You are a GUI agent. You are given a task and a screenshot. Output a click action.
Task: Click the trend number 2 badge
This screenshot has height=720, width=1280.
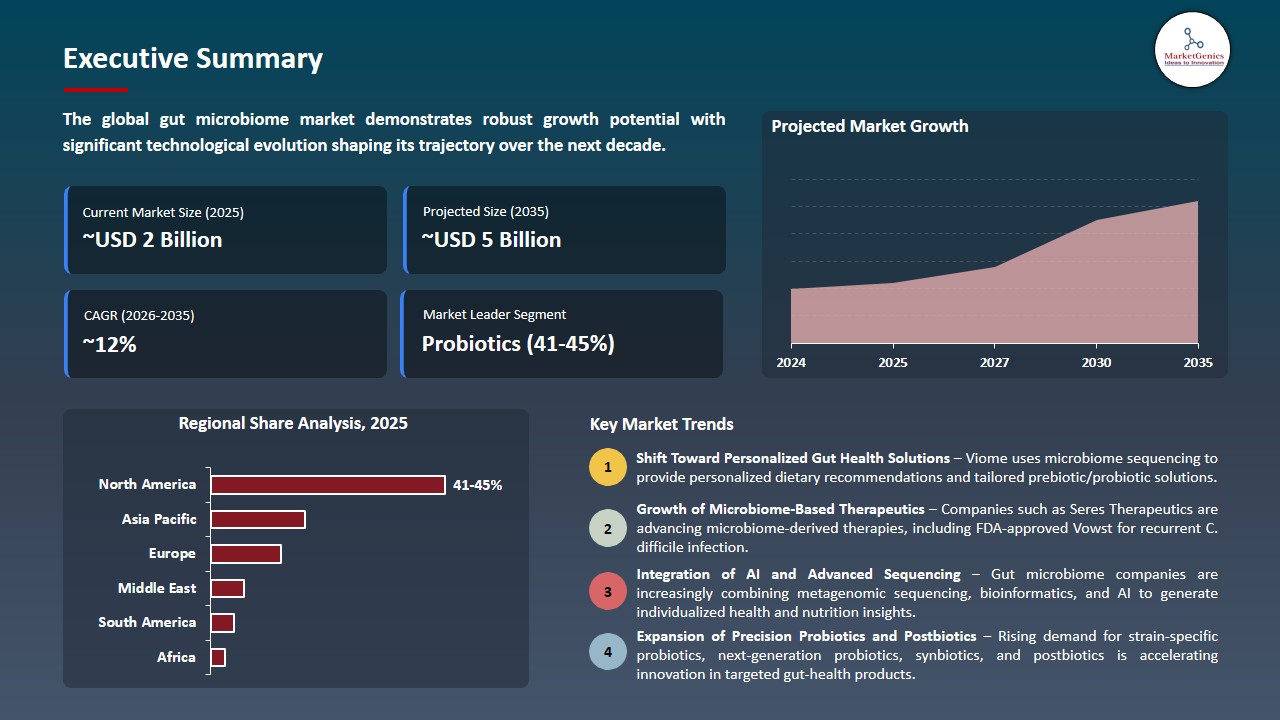[x=608, y=529]
